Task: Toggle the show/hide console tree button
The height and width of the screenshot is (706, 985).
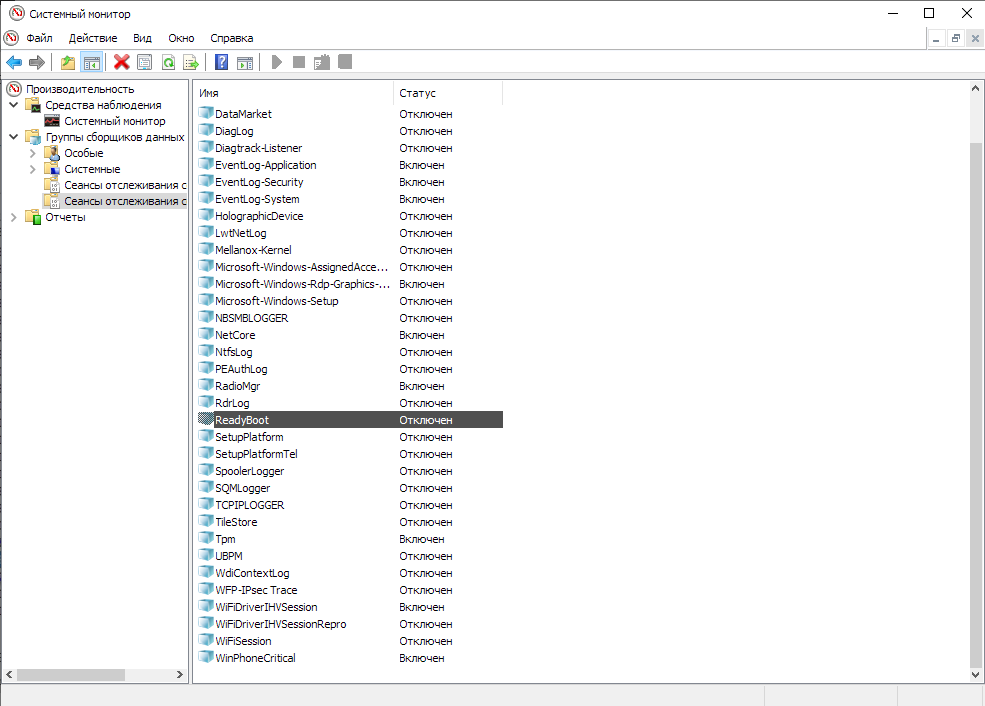Action: click(x=92, y=62)
